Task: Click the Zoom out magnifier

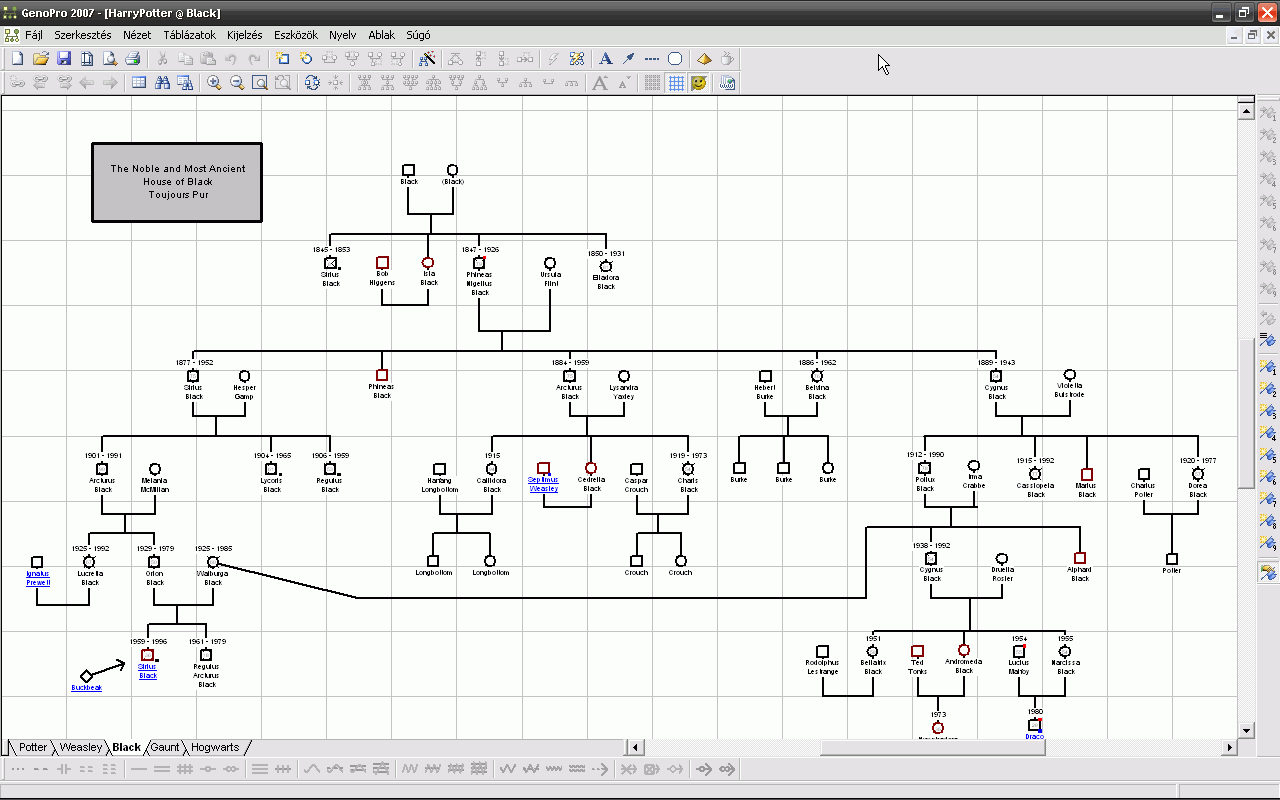Action: (x=237, y=83)
